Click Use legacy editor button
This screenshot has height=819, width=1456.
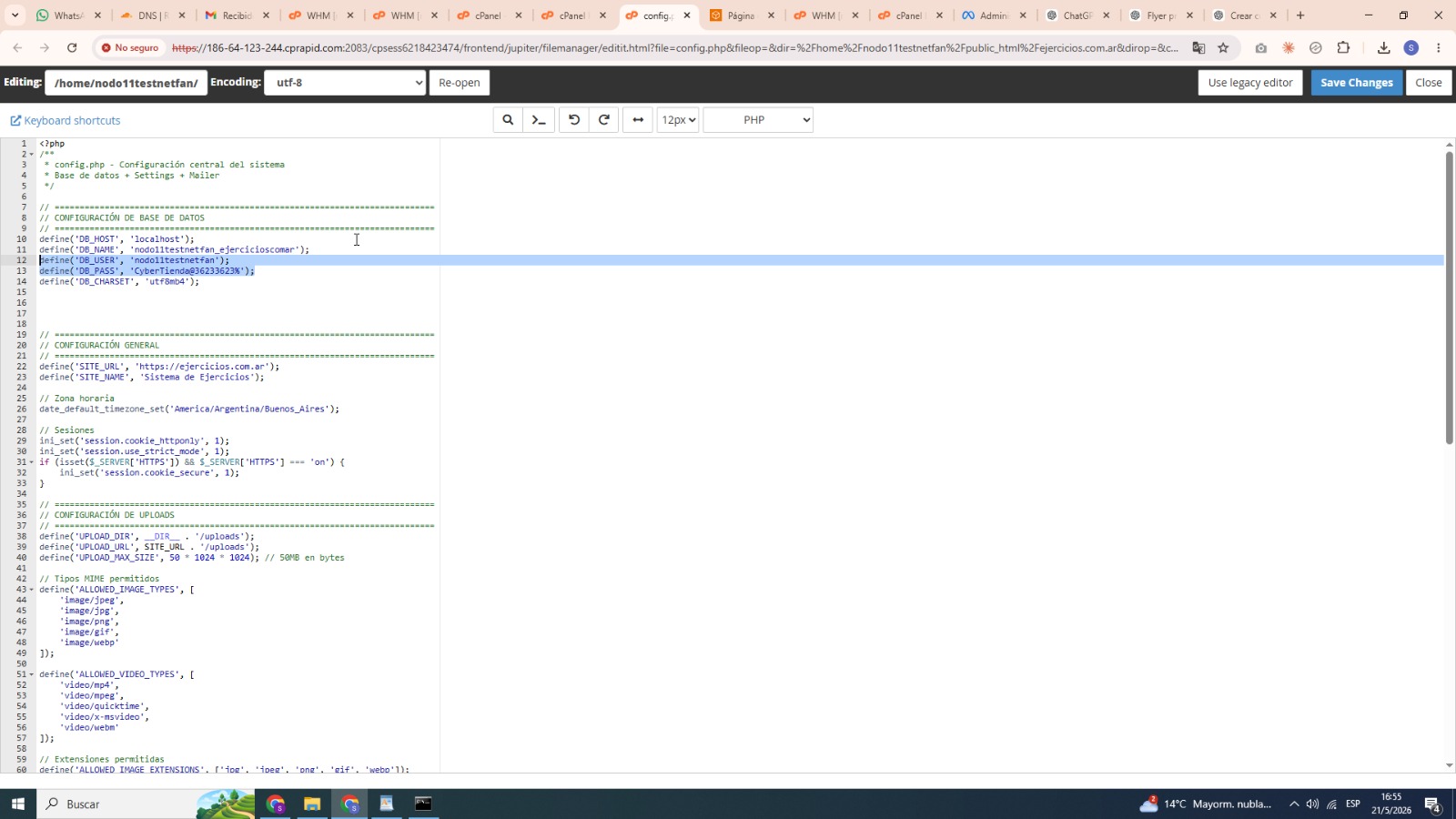click(1250, 83)
